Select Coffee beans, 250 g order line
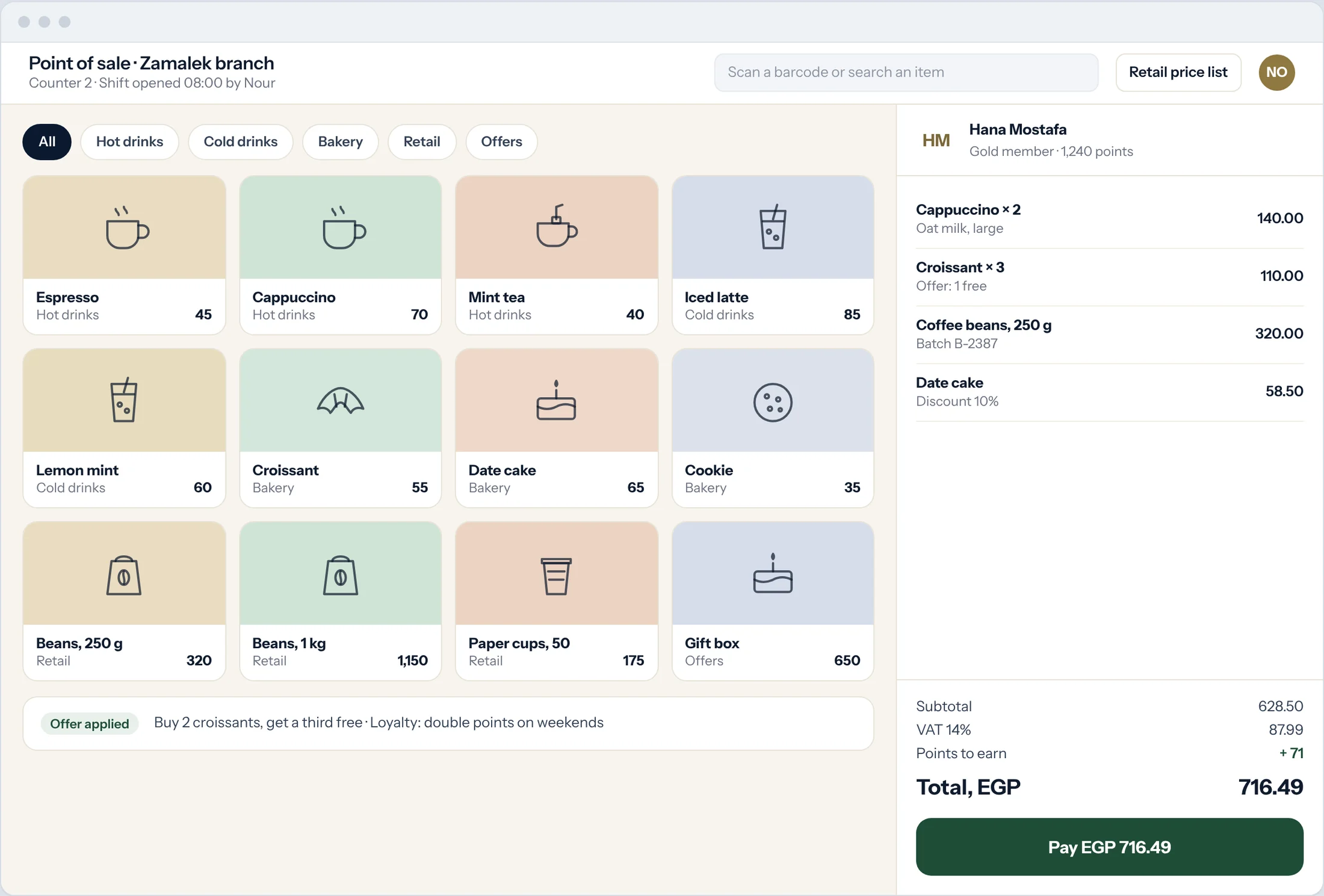The width and height of the screenshot is (1324, 896). [x=1109, y=335]
